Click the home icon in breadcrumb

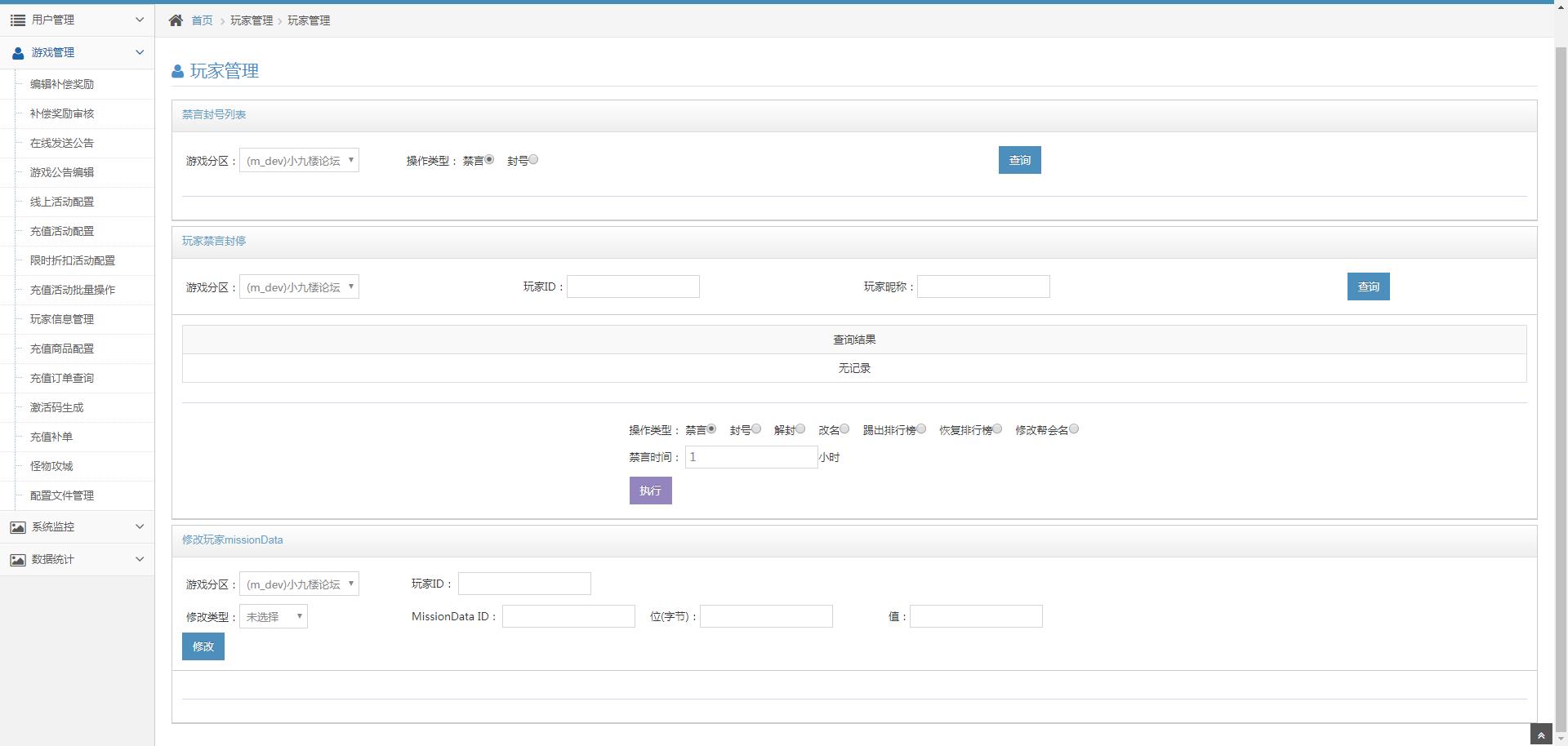(176, 20)
